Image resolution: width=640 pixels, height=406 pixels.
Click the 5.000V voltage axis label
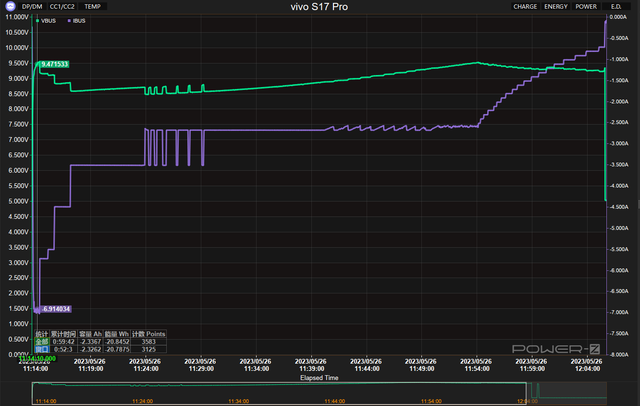click(x=18, y=201)
